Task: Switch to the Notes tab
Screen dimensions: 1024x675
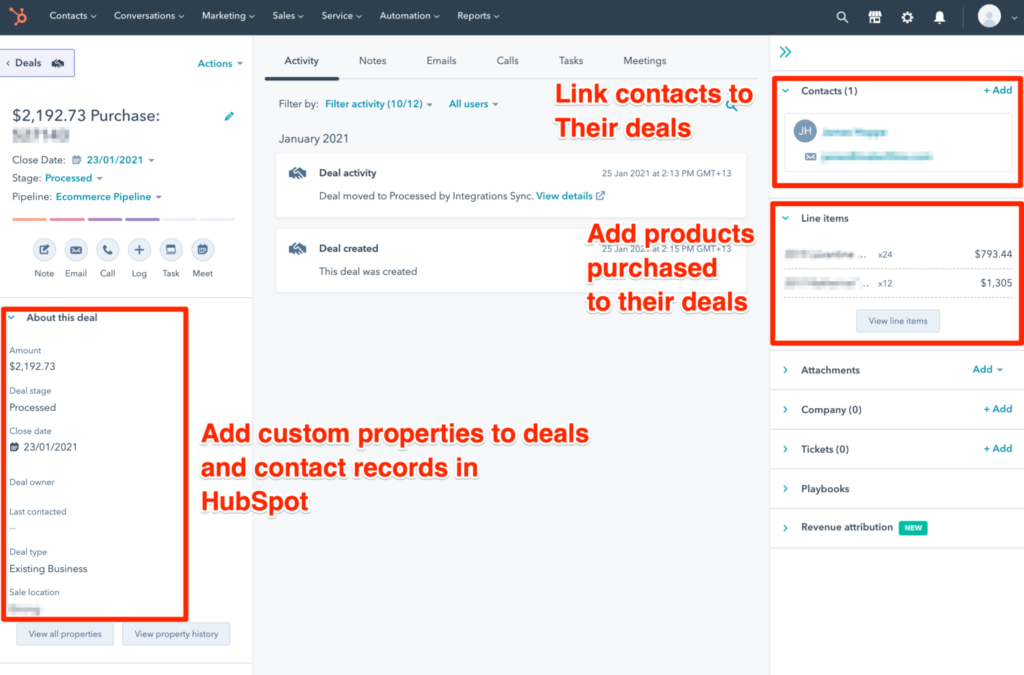Action: [372, 61]
